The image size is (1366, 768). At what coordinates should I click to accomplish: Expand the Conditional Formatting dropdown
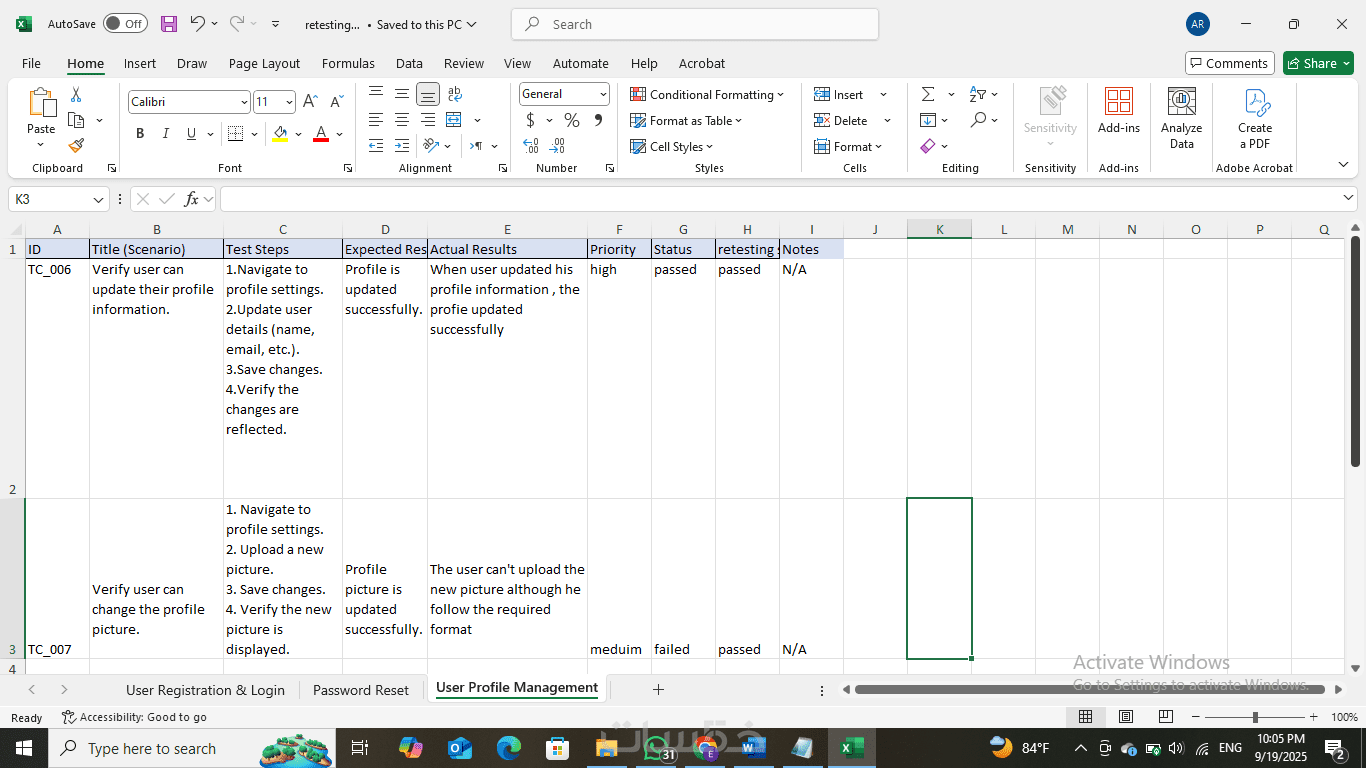coord(780,95)
